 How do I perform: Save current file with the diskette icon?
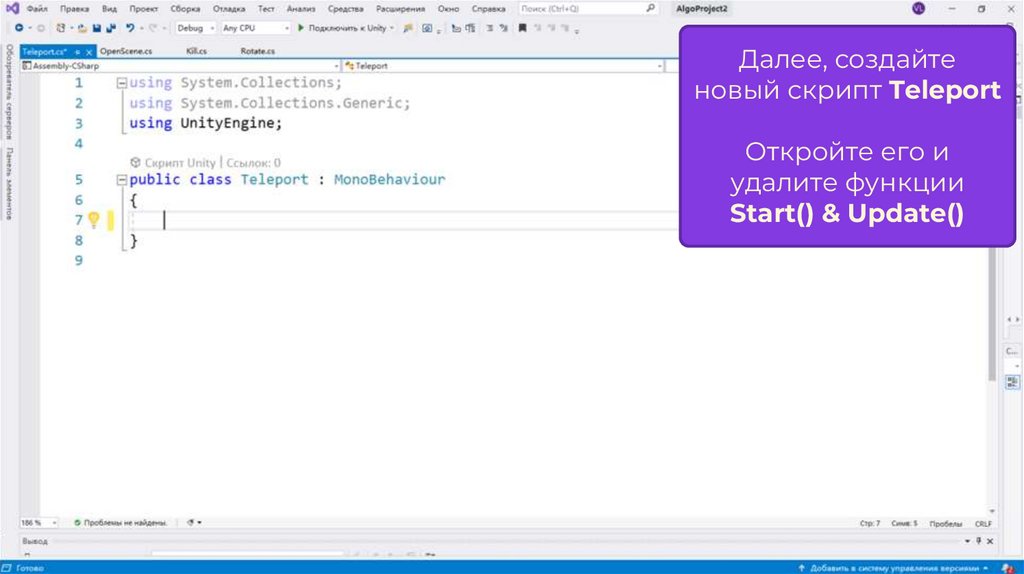97,28
